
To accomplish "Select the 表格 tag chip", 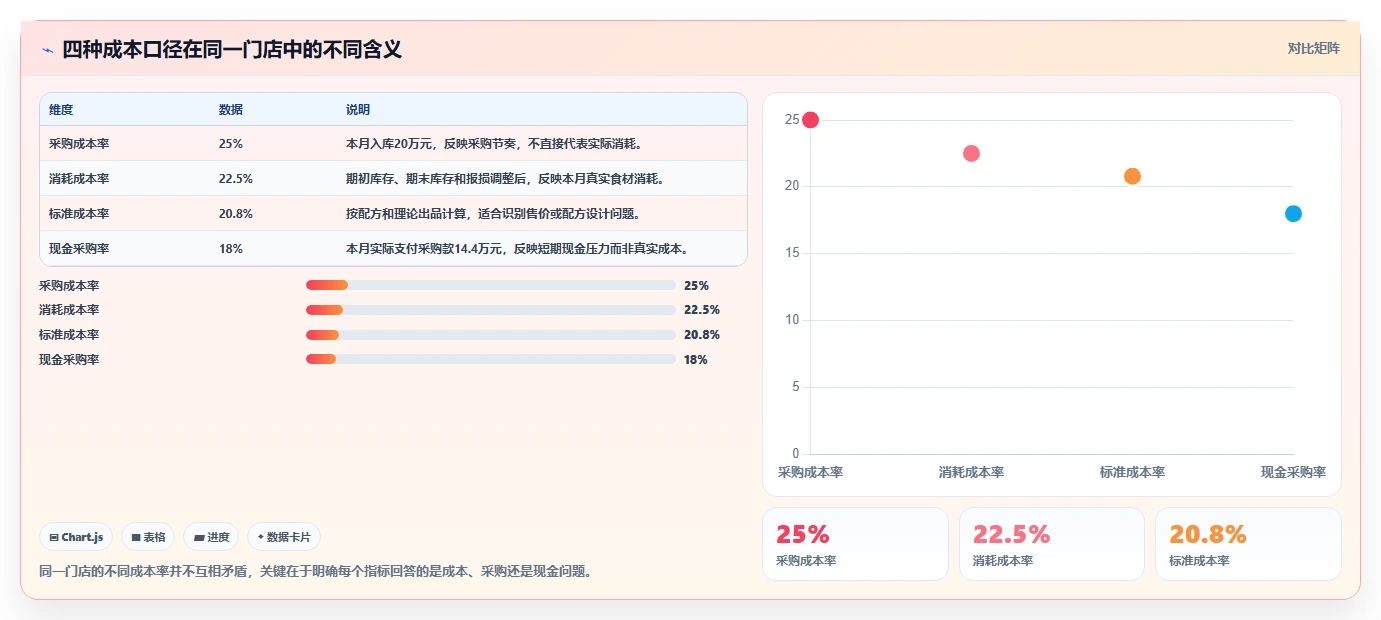I will pyautogui.click(x=148, y=537).
